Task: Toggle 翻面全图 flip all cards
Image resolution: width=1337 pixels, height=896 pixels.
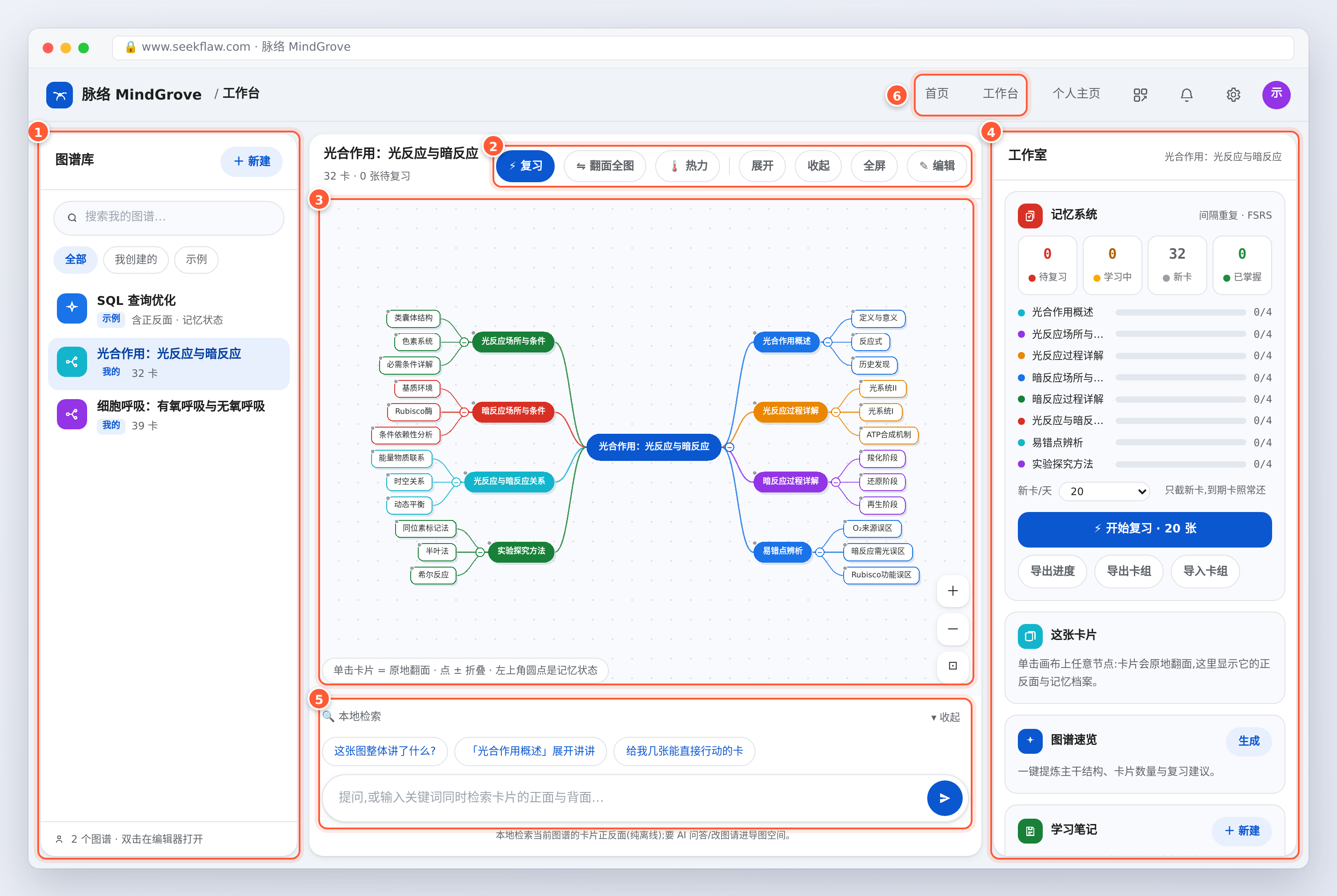Action: point(604,166)
